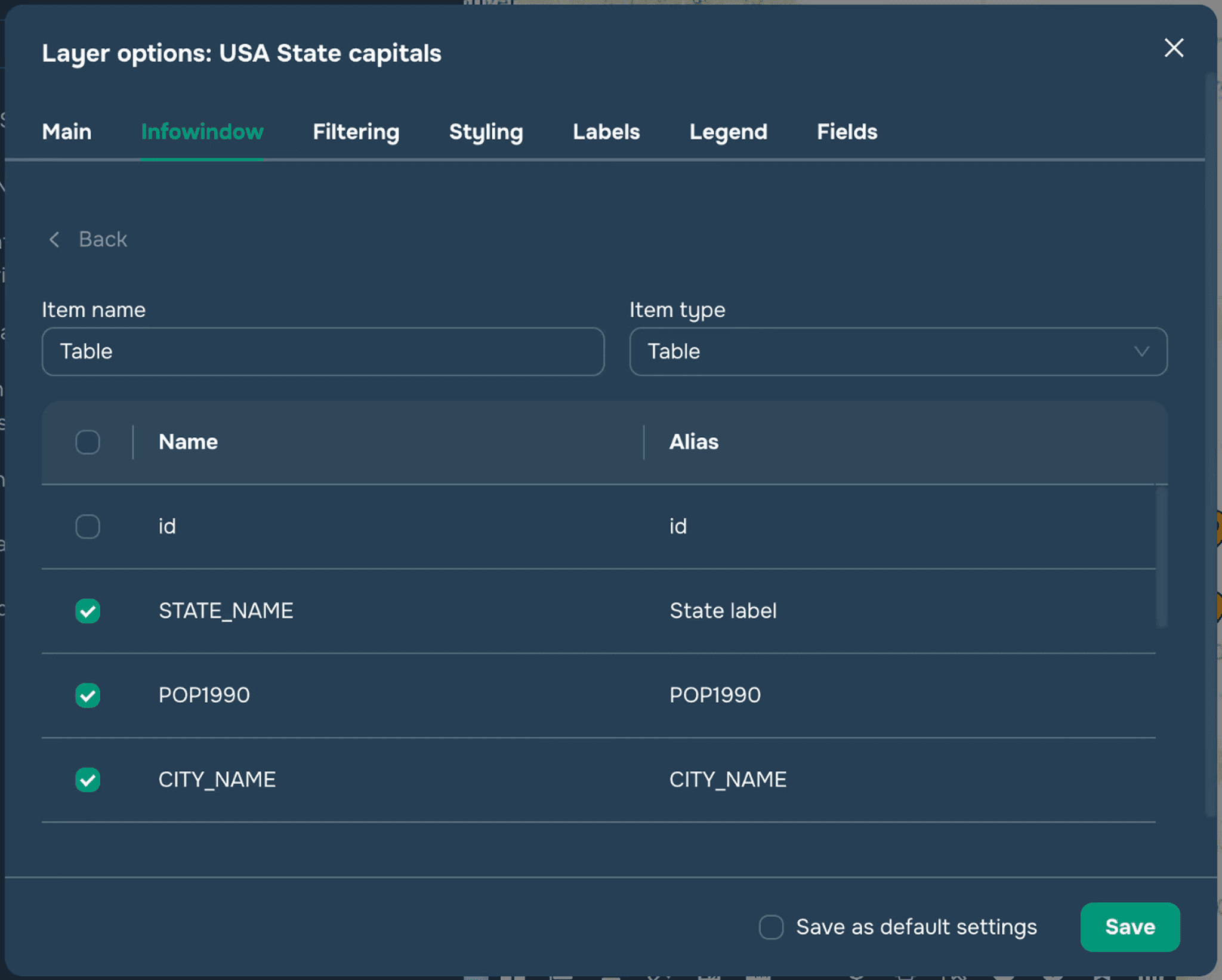Image resolution: width=1222 pixels, height=980 pixels.
Task: Click the field table vertical scrollbar
Action: tap(1161, 558)
